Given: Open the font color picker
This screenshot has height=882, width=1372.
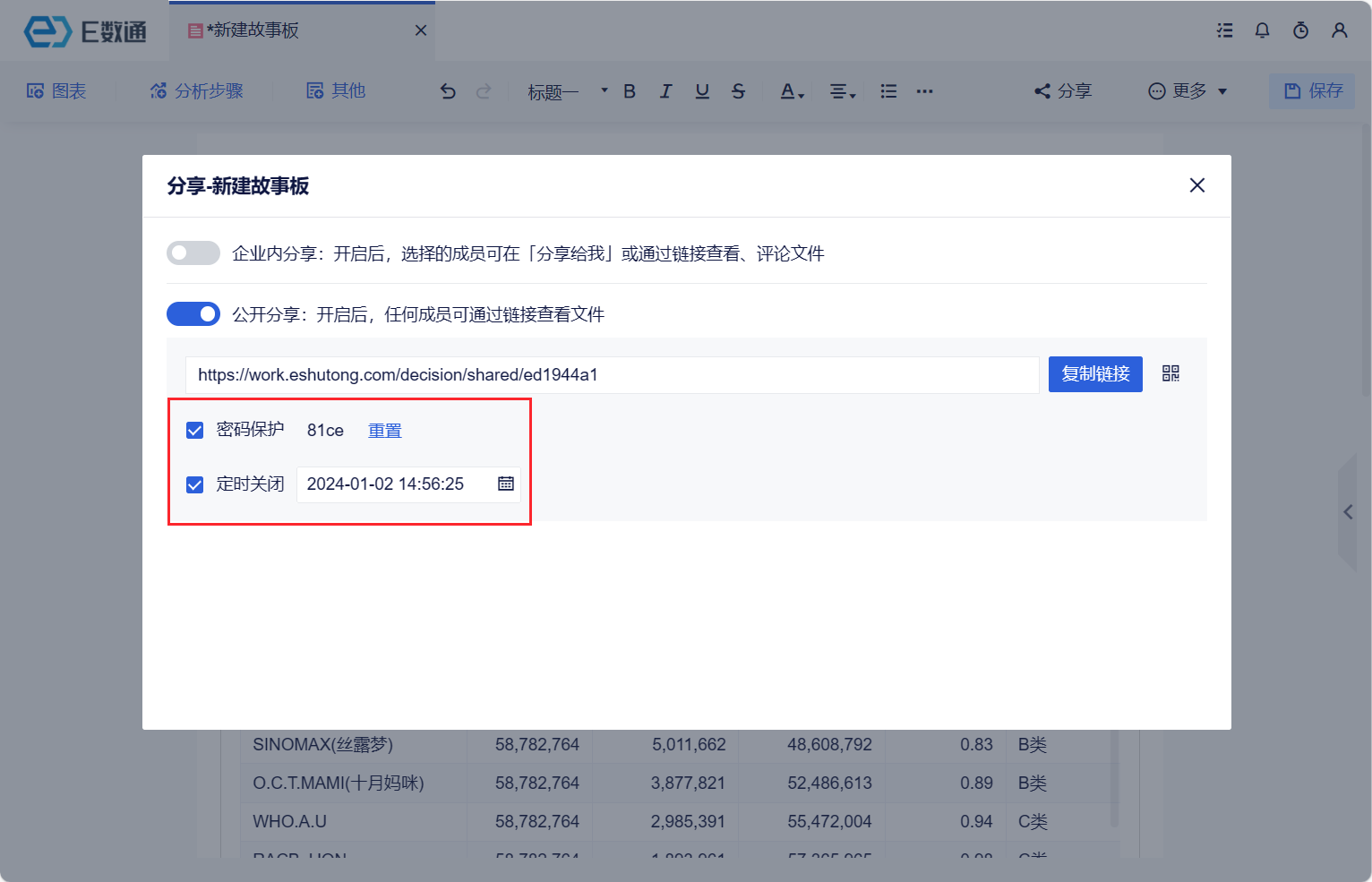Looking at the screenshot, I should [x=793, y=91].
